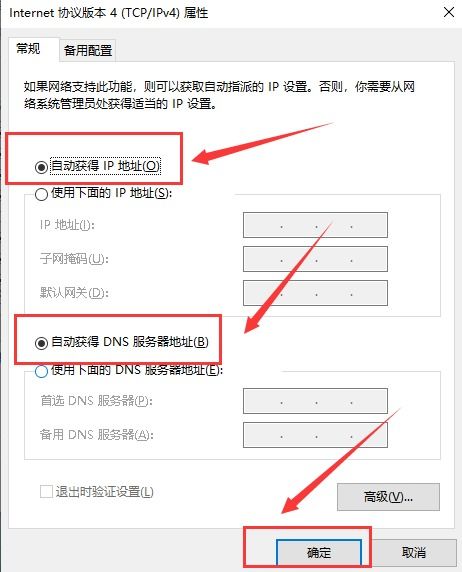Select 使用下面的 IP 地址 radio option

41,194
